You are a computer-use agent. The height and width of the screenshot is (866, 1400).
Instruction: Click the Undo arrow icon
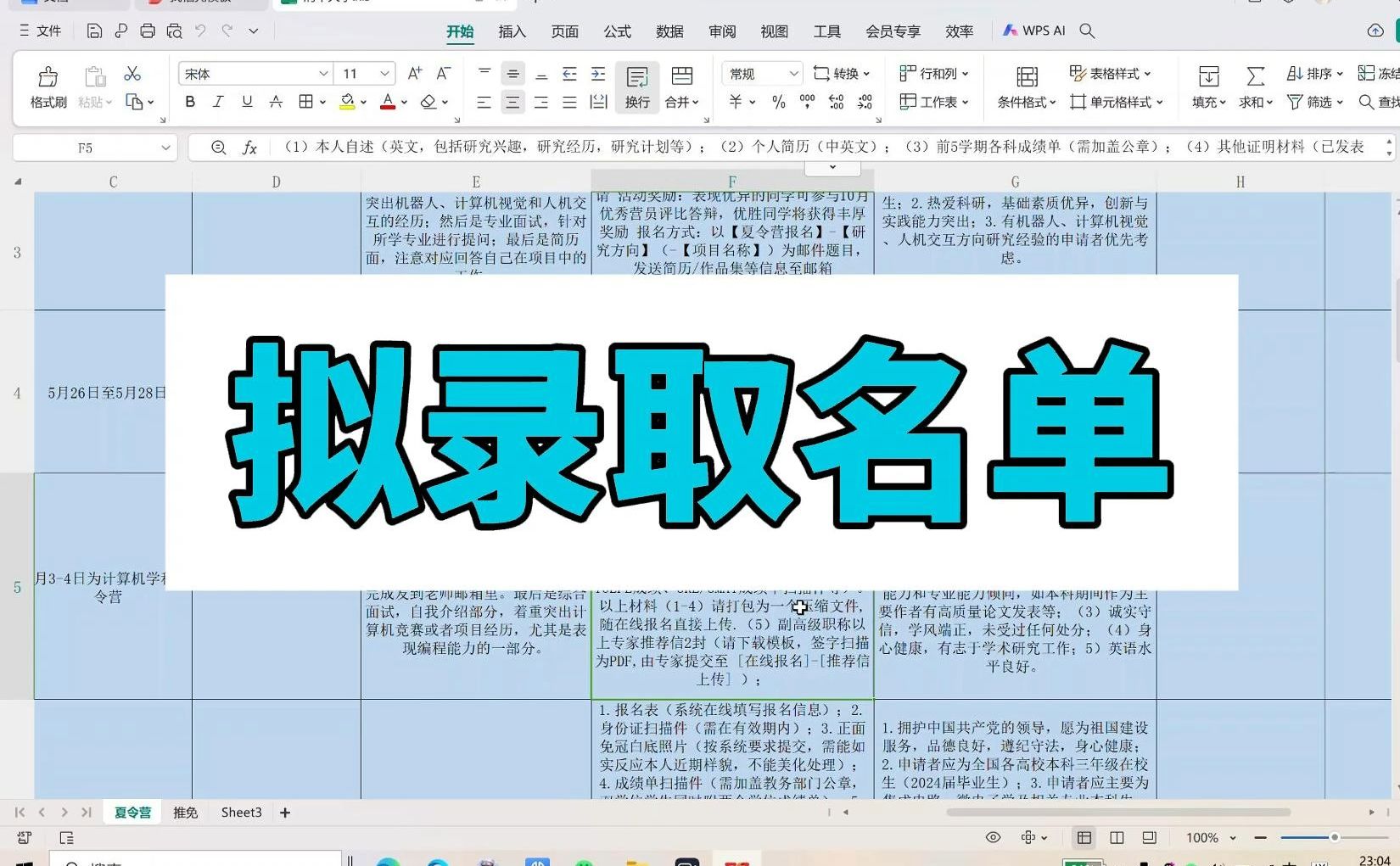click(x=200, y=31)
